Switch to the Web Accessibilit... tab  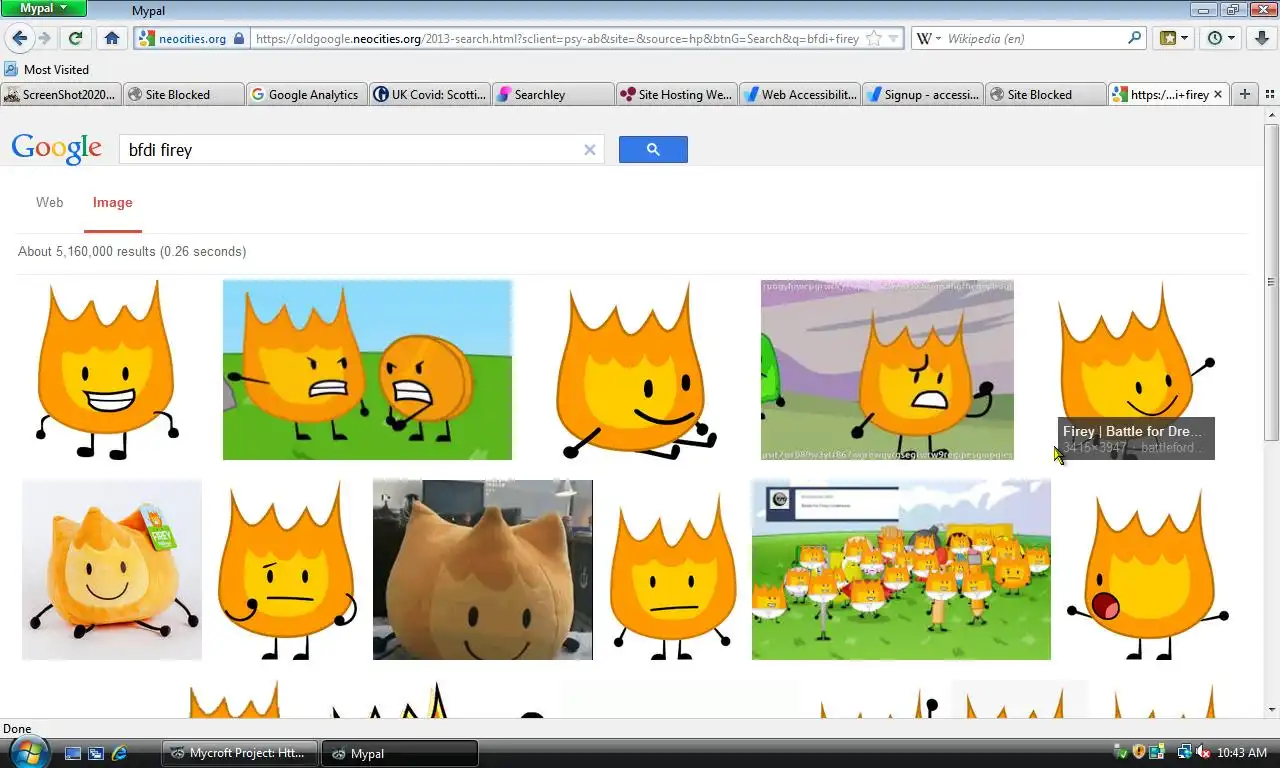[799, 94]
